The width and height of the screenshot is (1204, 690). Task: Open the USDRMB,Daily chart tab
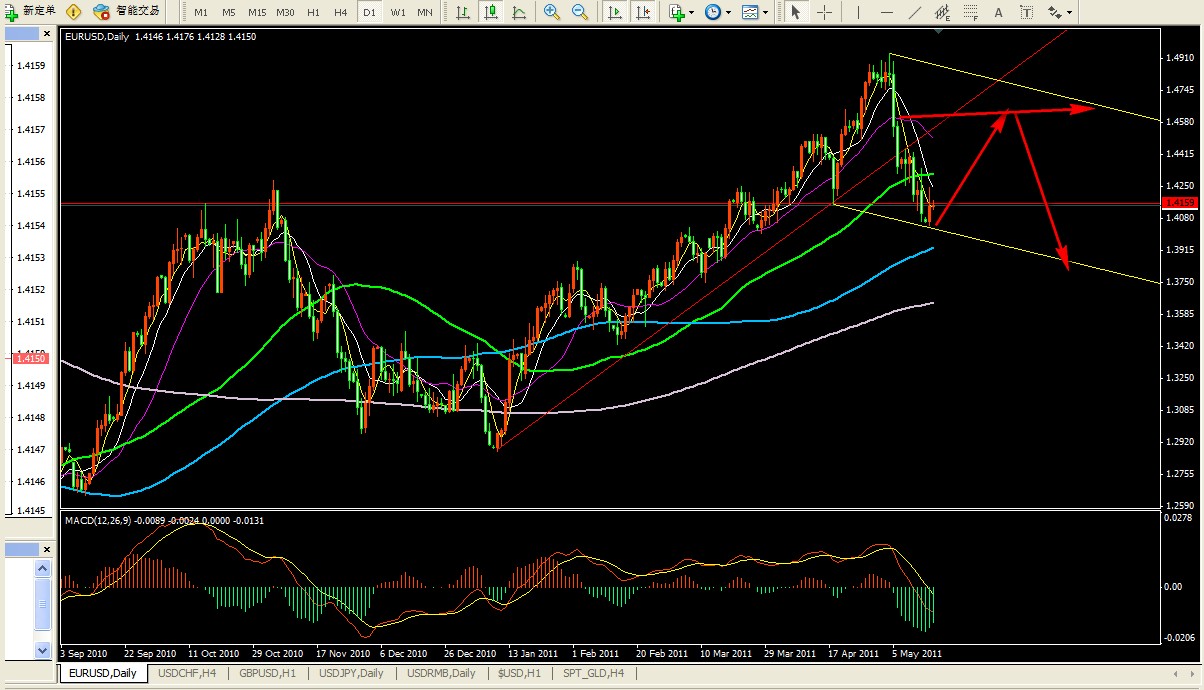pos(441,673)
